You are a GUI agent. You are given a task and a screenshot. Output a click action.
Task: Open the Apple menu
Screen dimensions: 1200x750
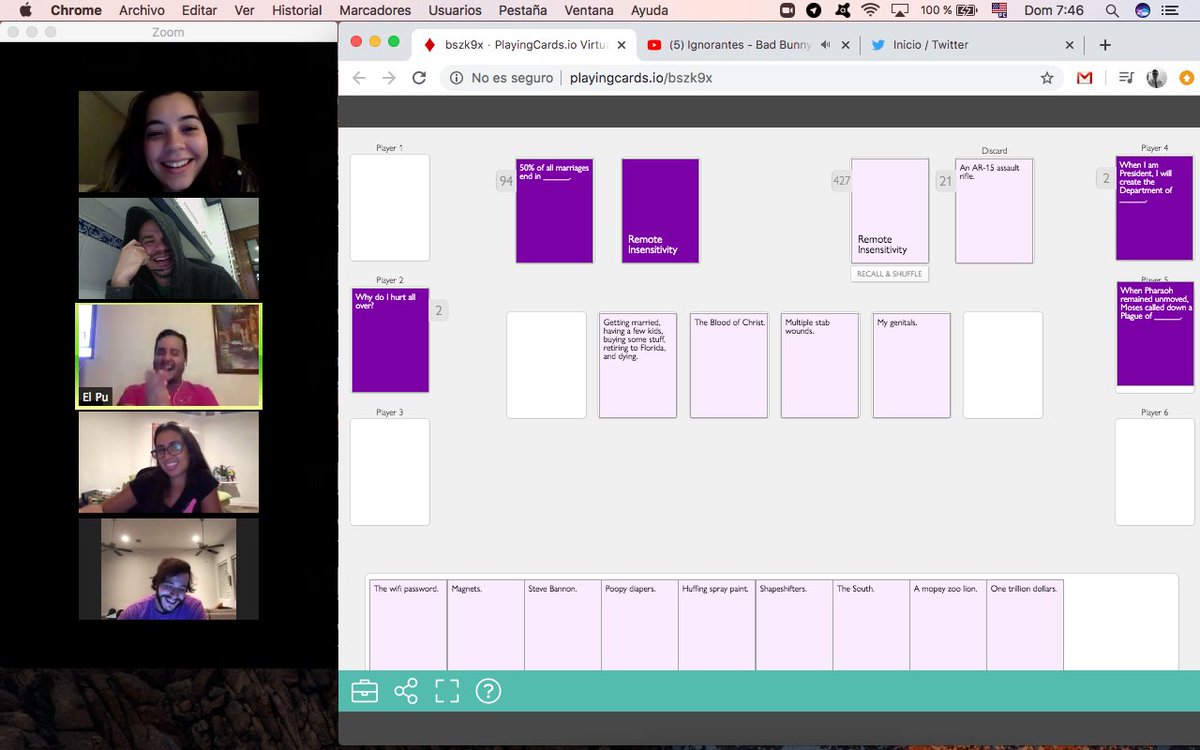coord(25,10)
